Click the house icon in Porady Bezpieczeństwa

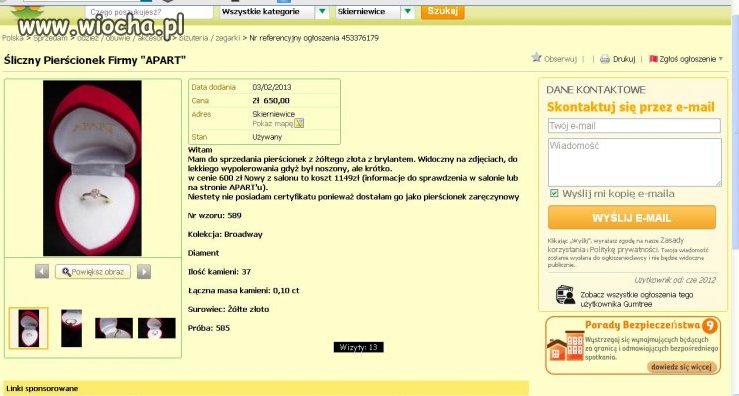tap(566, 346)
